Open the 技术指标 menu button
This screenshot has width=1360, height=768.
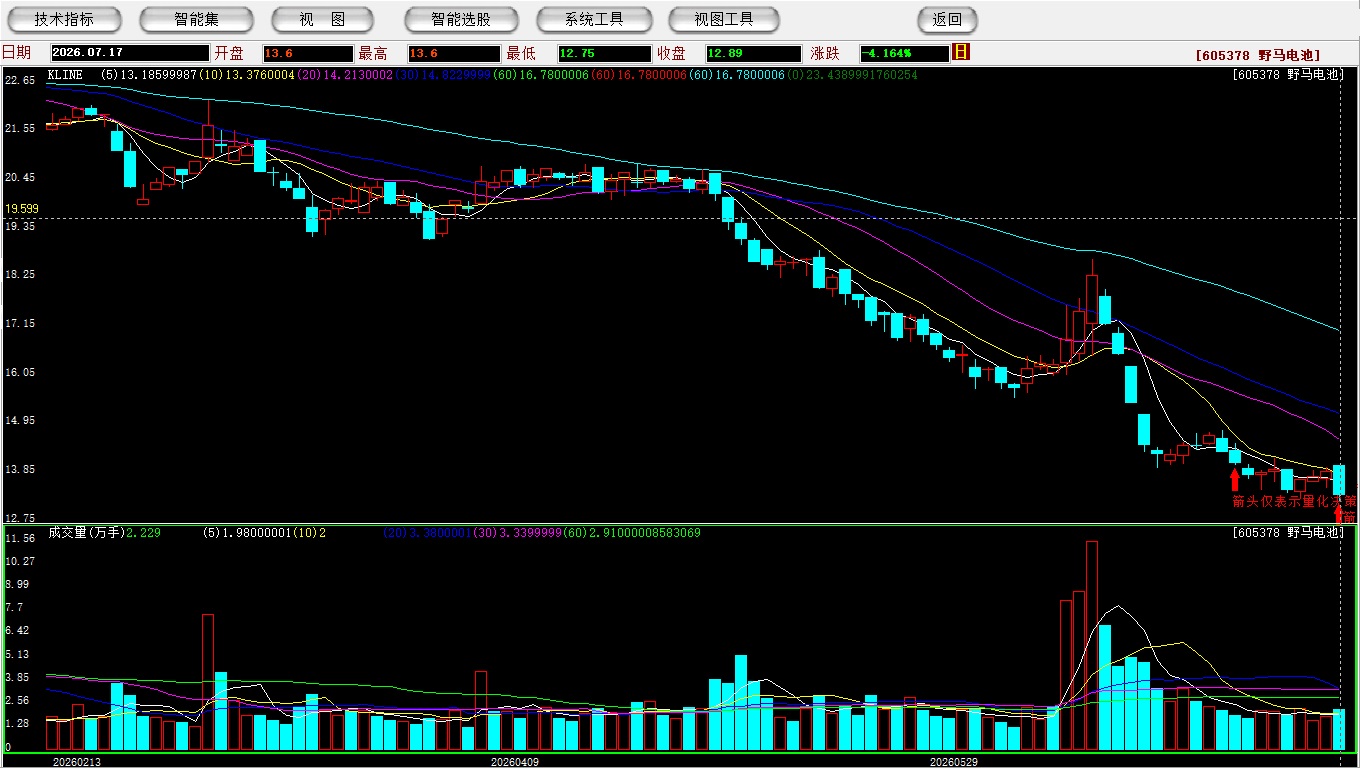click(x=64, y=20)
